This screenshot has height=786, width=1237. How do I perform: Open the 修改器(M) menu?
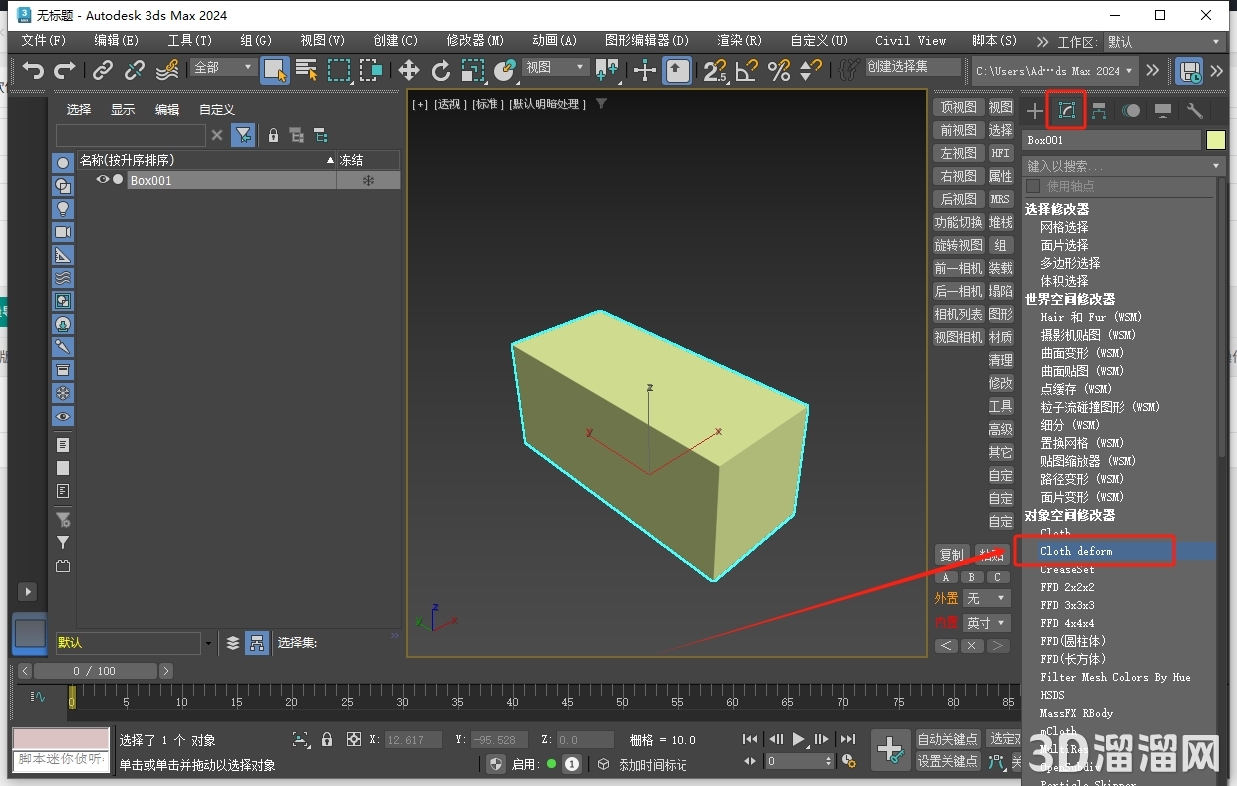click(x=476, y=41)
